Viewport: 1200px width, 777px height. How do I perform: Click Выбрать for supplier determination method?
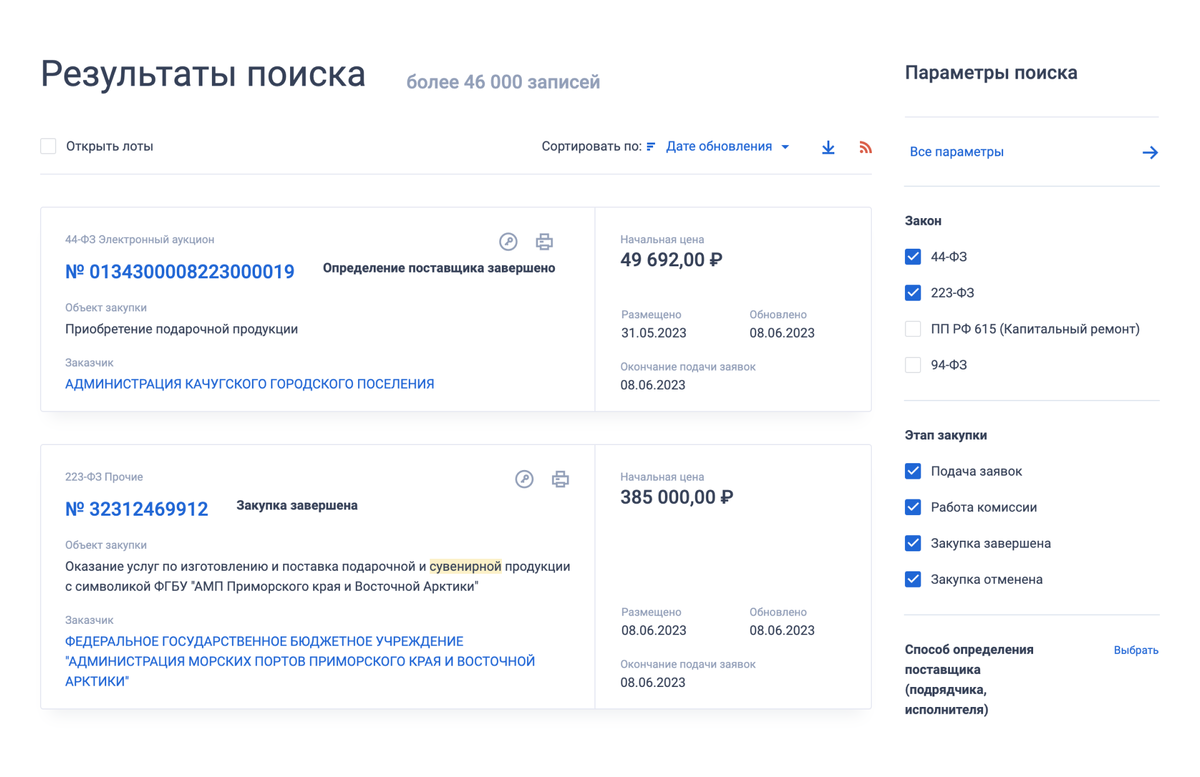tap(1135, 649)
